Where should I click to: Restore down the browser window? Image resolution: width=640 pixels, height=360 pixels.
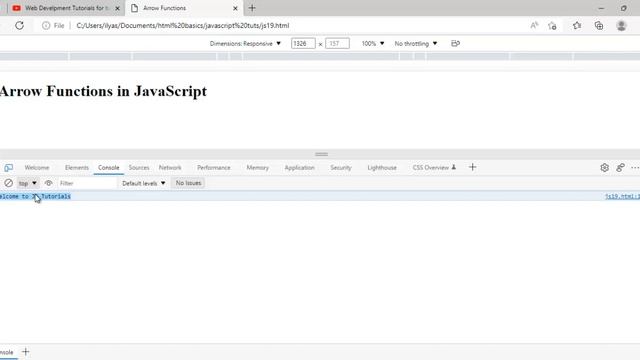tap(624, 8)
